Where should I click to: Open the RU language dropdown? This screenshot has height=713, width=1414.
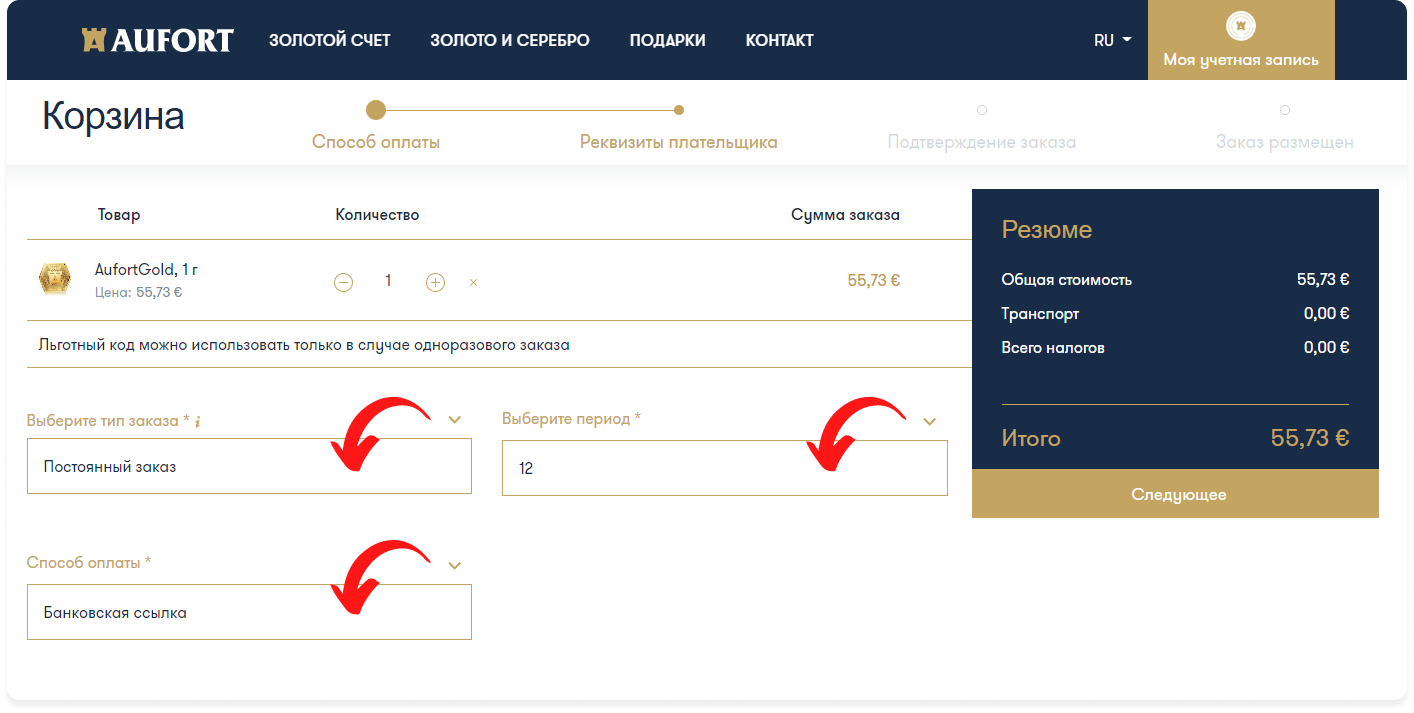(x=1112, y=41)
